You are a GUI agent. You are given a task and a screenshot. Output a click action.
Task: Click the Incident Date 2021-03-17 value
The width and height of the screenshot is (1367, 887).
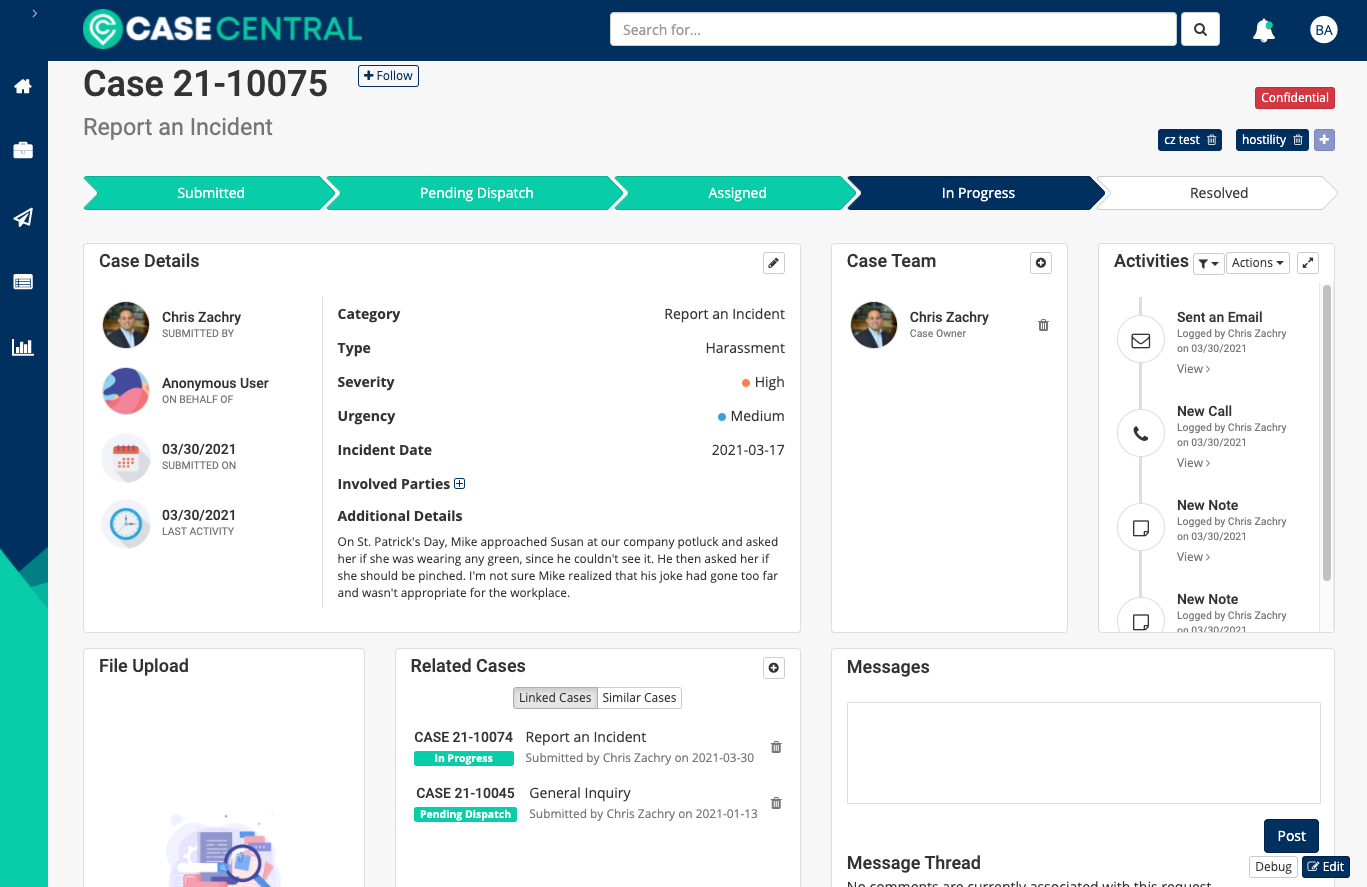click(x=748, y=450)
